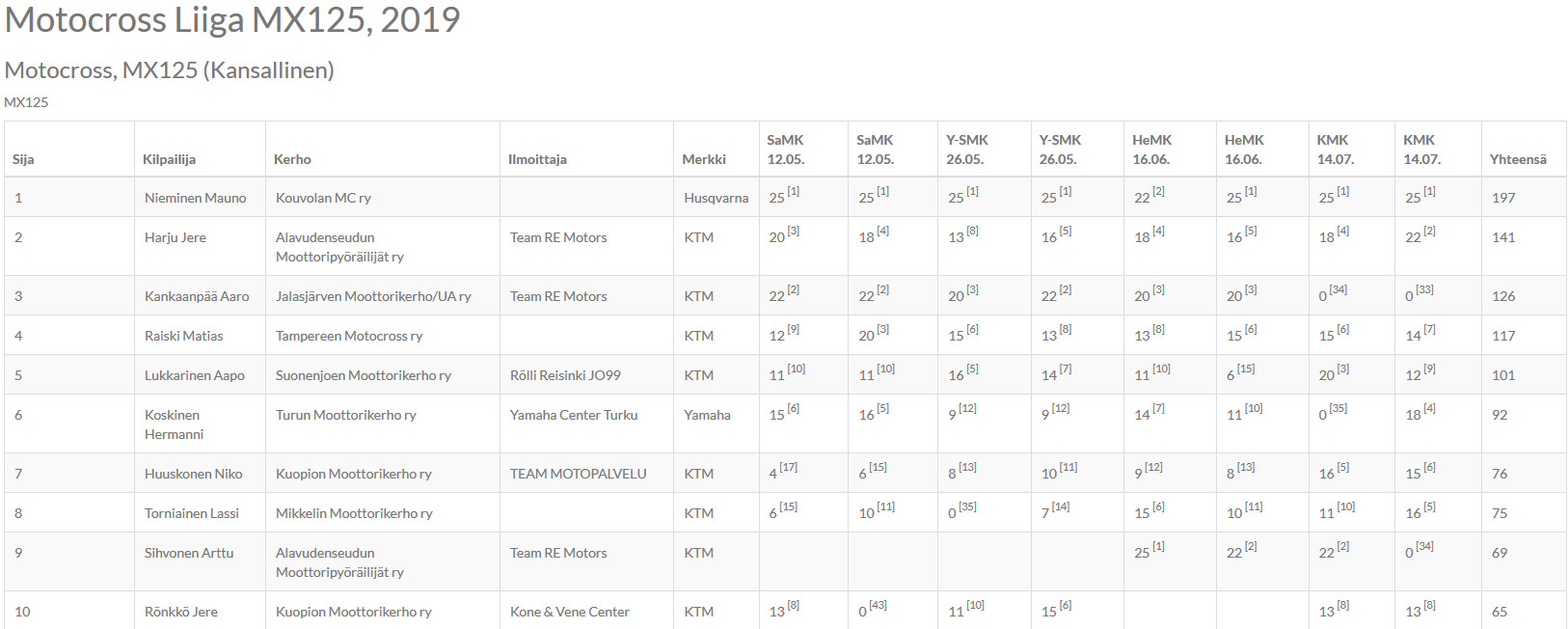Image resolution: width=1568 pixels, height=629 pixels.
Task: Click total 197 for Nieminen Mauno
Action: point(1503,198)
